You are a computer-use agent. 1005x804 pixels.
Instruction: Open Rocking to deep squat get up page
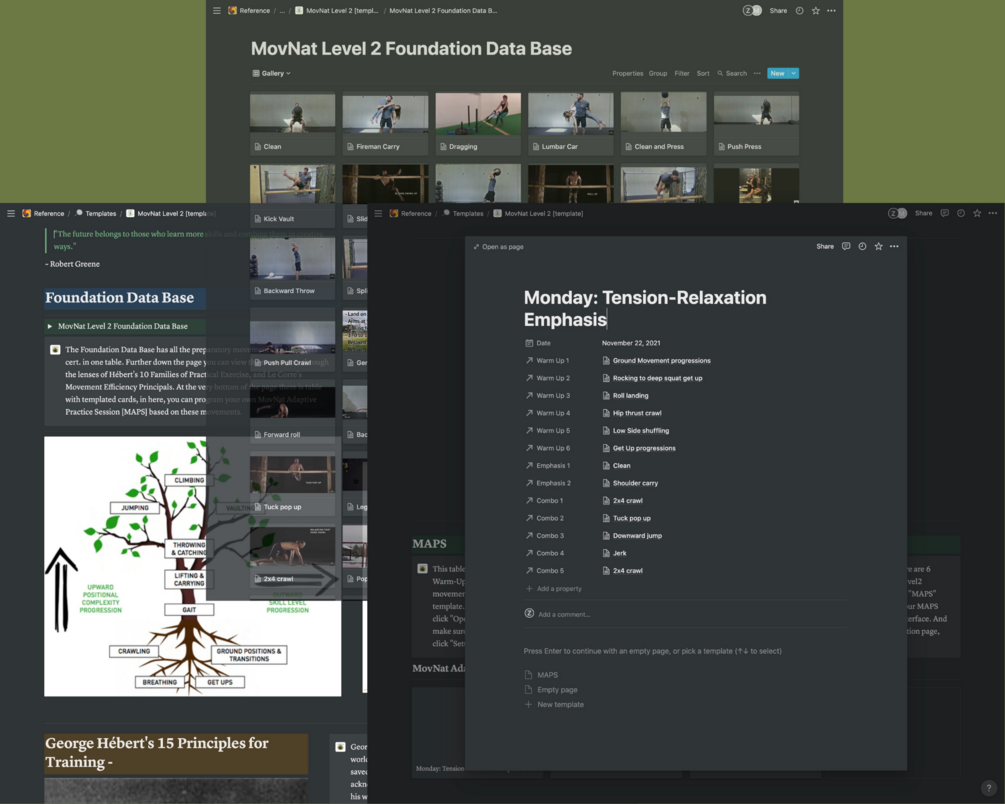pos(652,378)
